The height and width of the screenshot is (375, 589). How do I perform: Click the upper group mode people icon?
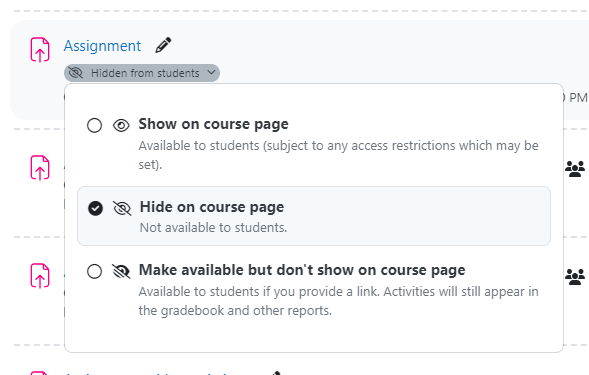[x=575, y=169]
